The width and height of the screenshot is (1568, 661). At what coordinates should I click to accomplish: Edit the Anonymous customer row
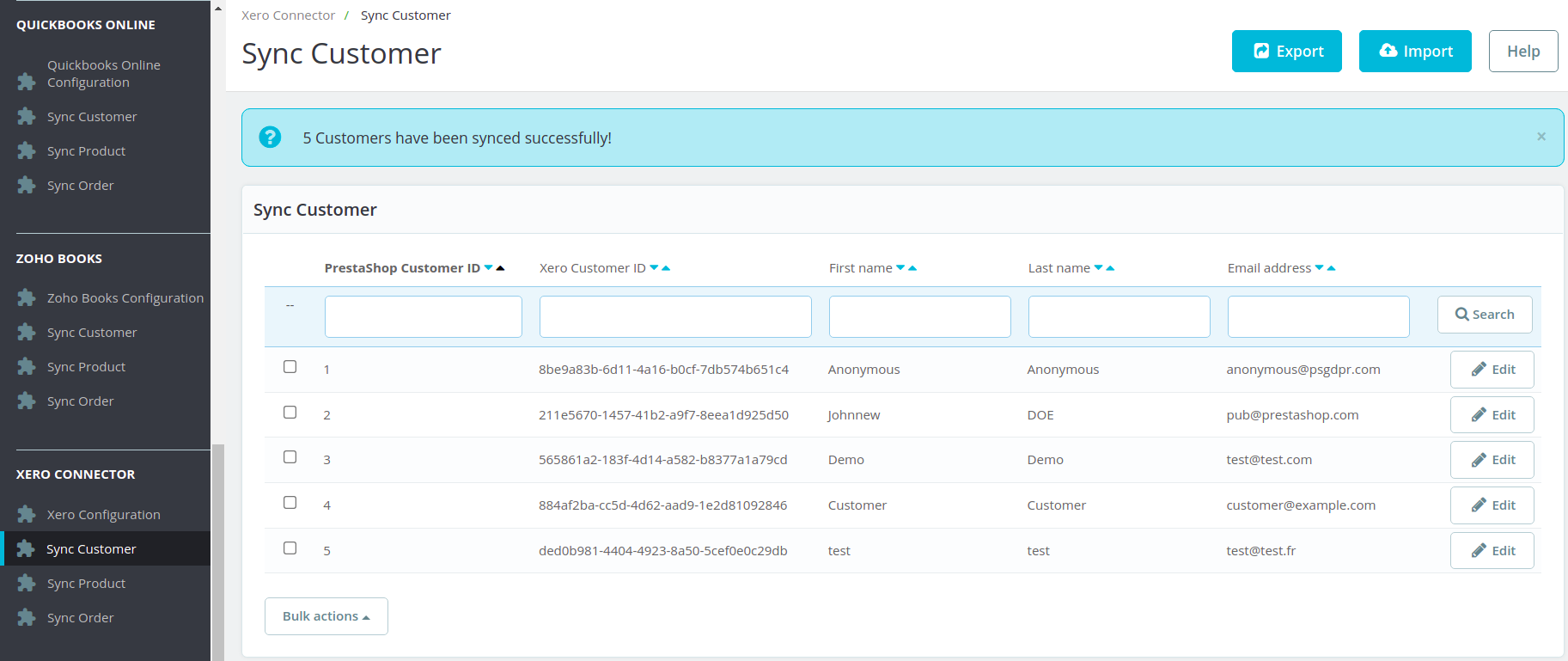[x=1492, y=369]
